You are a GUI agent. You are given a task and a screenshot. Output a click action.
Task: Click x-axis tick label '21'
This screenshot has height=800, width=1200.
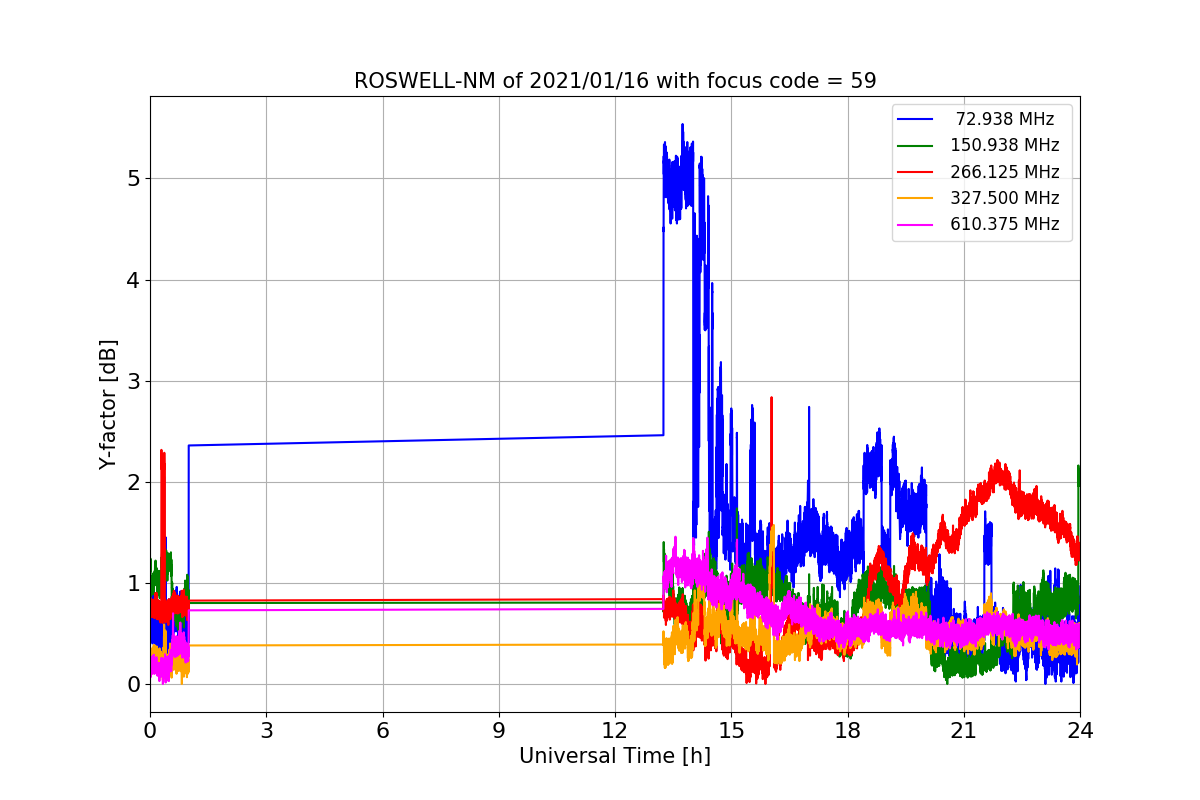pyautogui.click(x=964, y=730)
